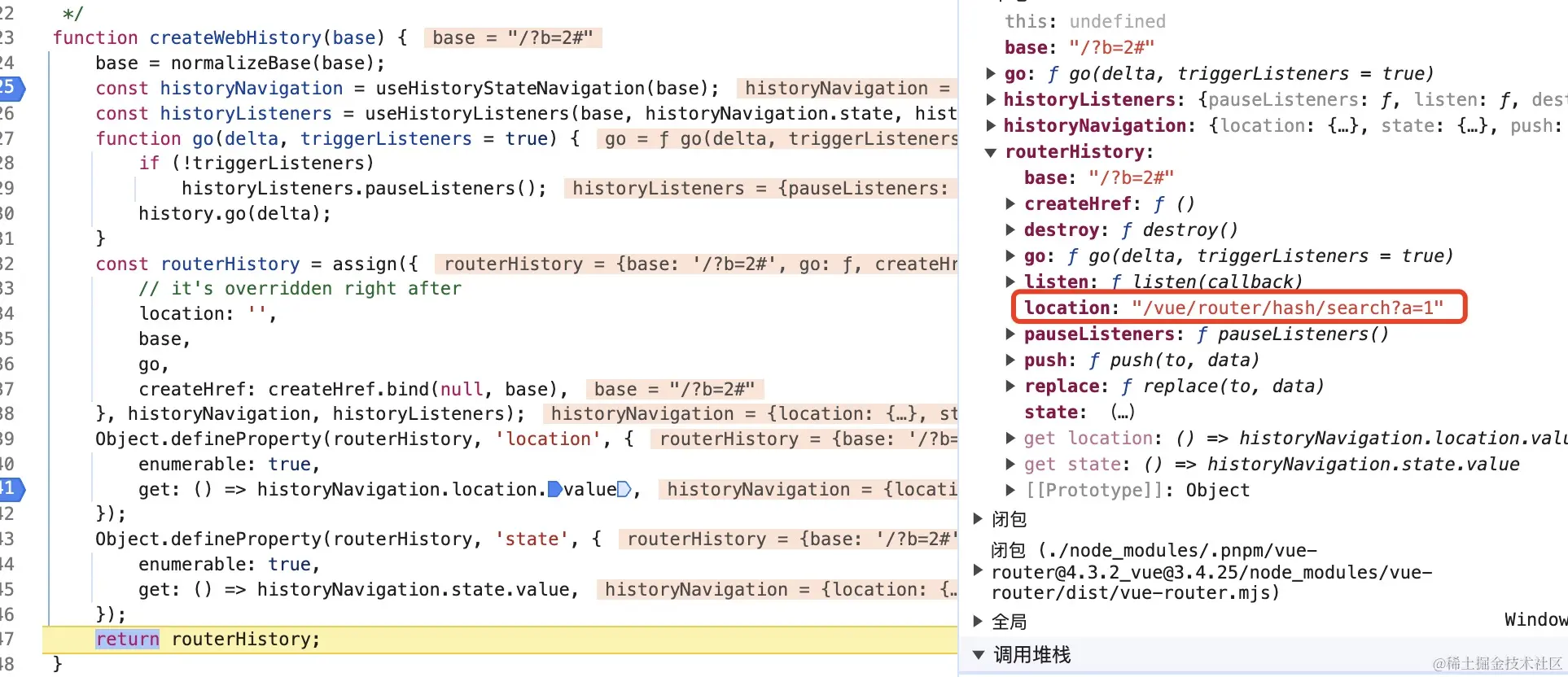Click the highlighted 'return' keyword
Image resolution: width=1568 pixels, height=677 pixels.
pyautogui.click(x=127, y=639)
